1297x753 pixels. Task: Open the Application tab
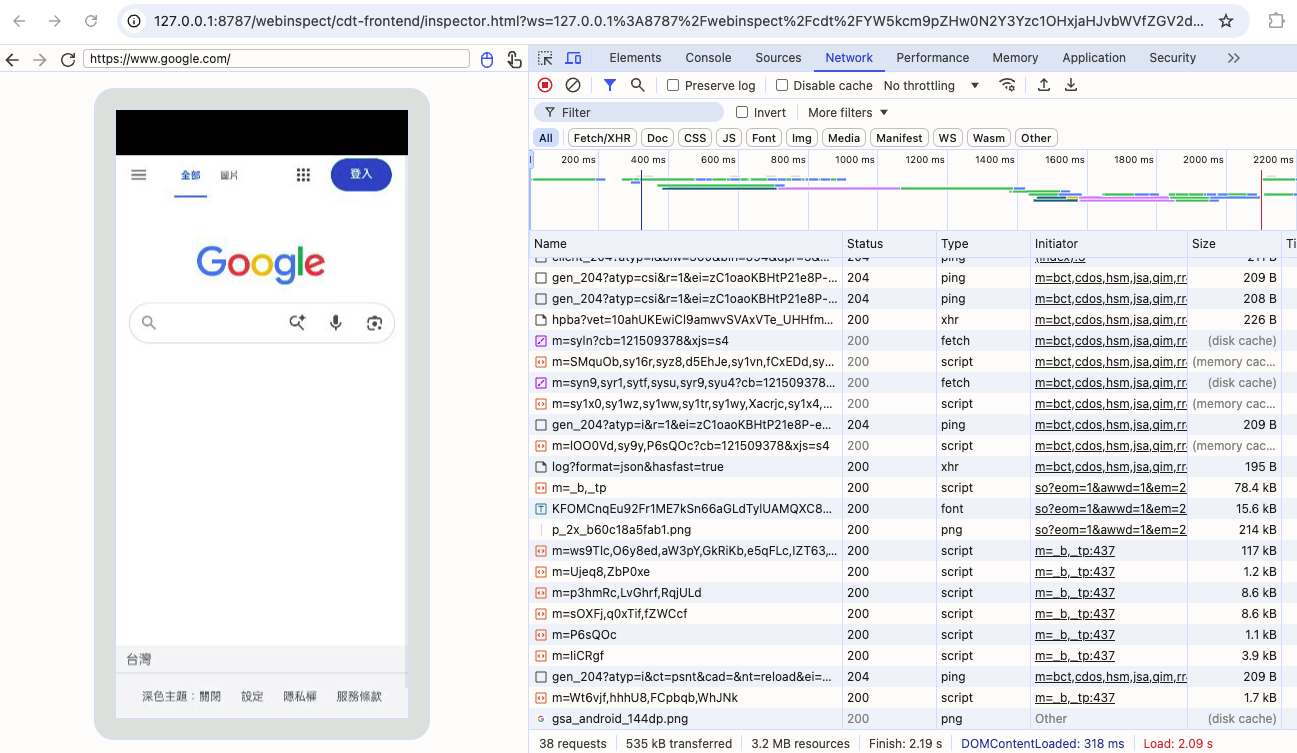pyautogui.click(x=1094, y=58)
